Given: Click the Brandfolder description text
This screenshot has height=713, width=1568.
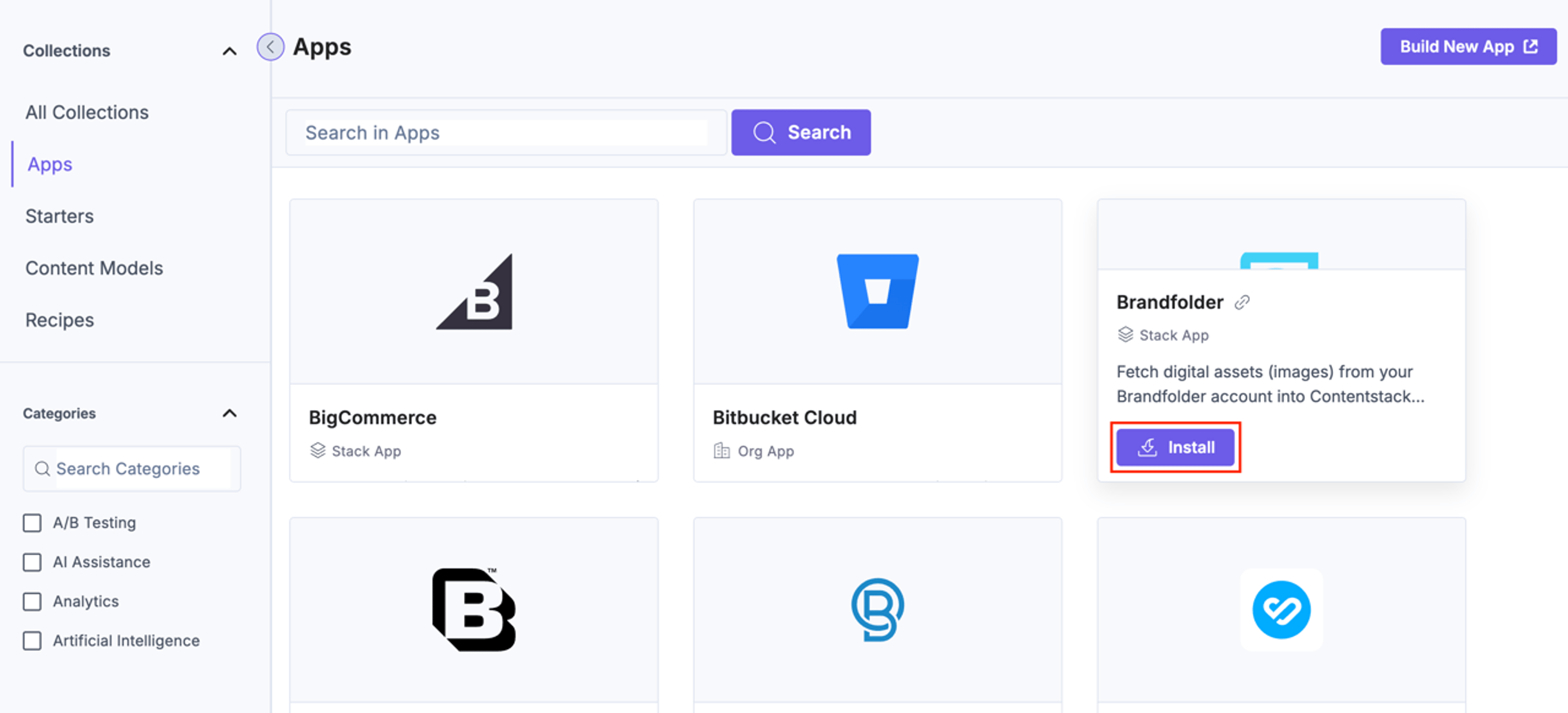Looking at the screenshot, I should pyautogui.click(x=1270, y=384).
